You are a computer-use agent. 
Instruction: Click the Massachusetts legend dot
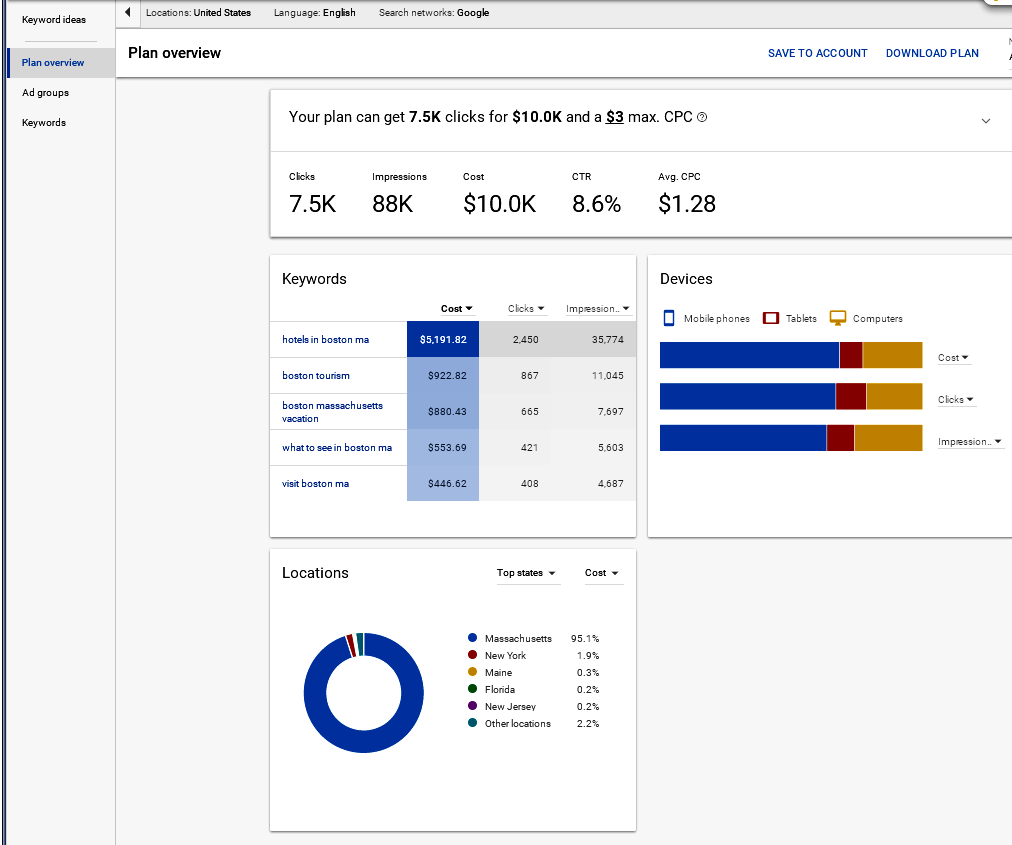pyautogui.click(x=472, y=638)
